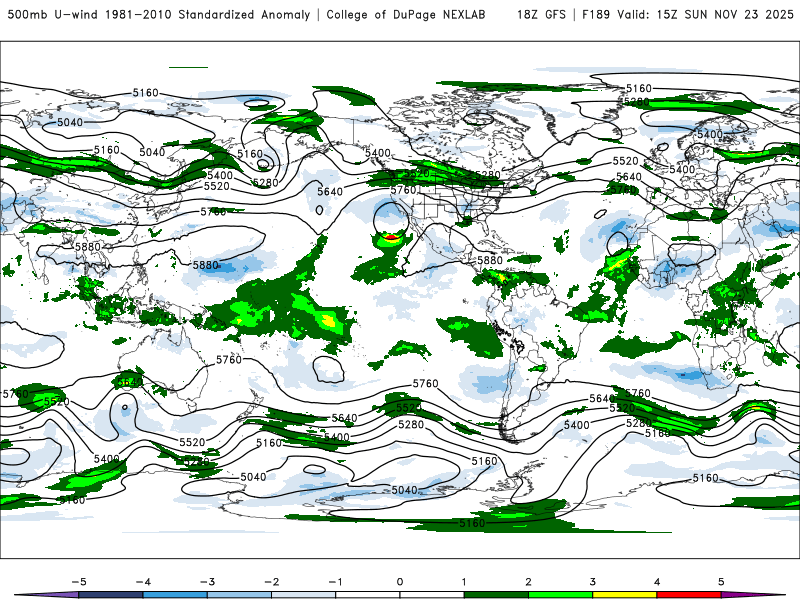Screen dimensions: 800x600
Task: Click the "2" colorbar label
Action: click(x=529, y=582)
